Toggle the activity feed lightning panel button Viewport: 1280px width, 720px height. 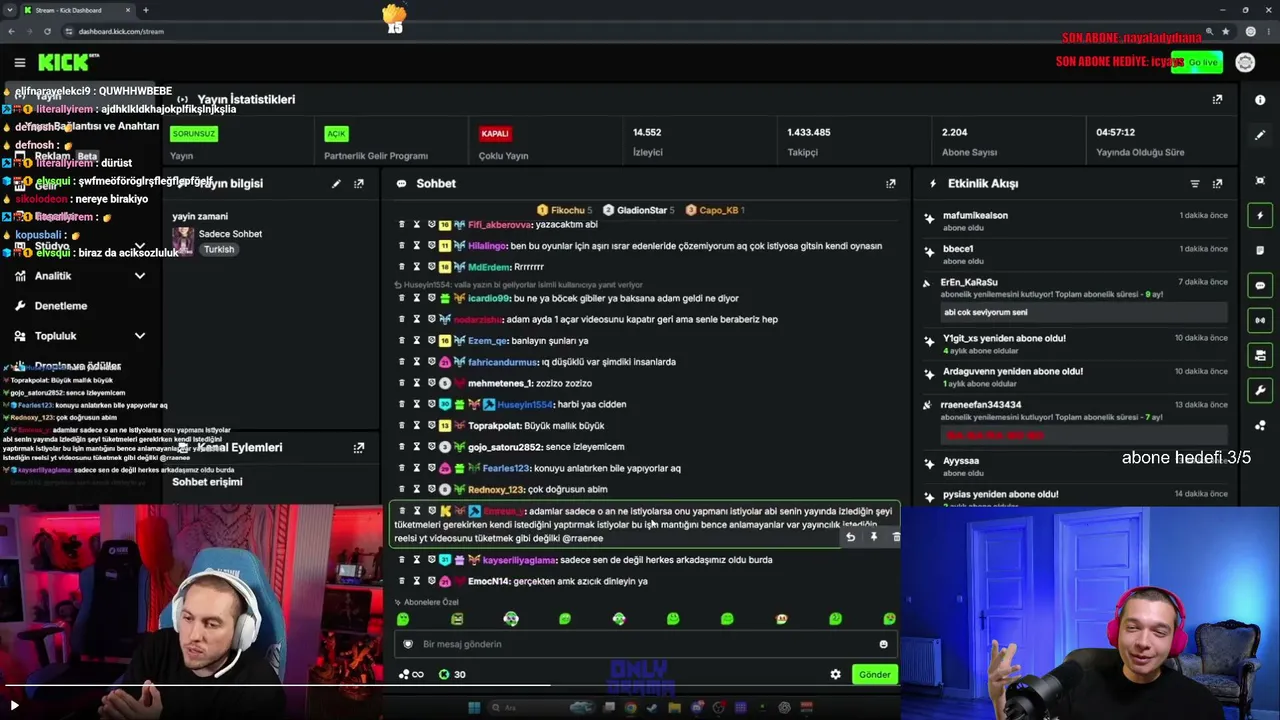click(x=1260, y=215)
